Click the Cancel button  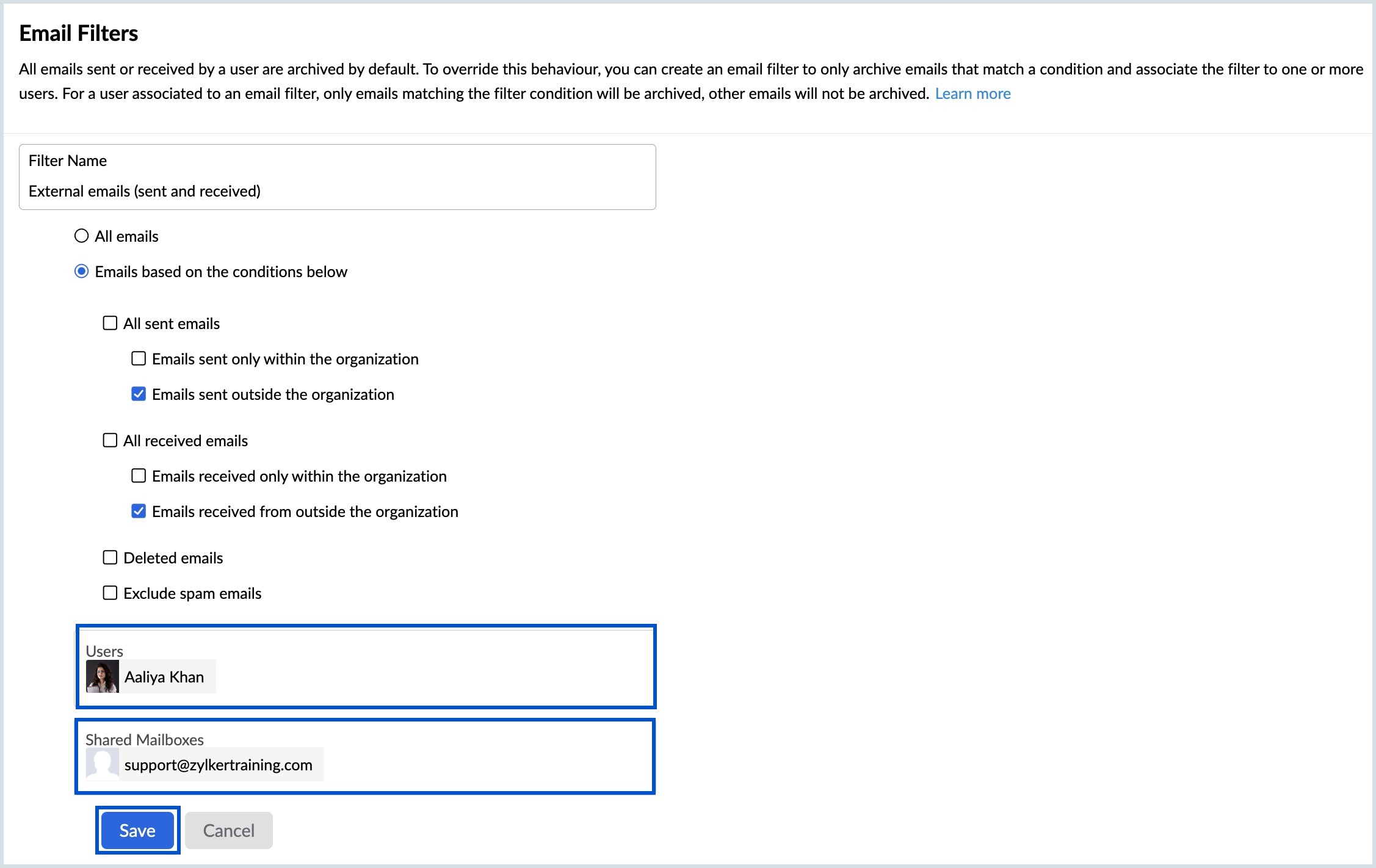229,830
